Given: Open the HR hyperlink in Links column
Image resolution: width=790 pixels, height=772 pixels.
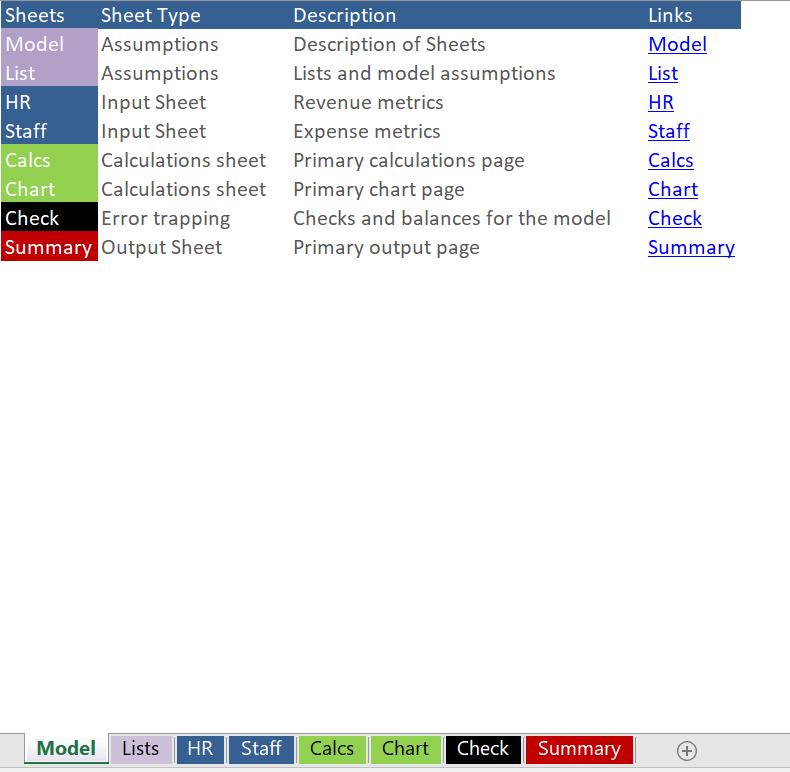Looking at the screenshot, I should pos(660,102).
